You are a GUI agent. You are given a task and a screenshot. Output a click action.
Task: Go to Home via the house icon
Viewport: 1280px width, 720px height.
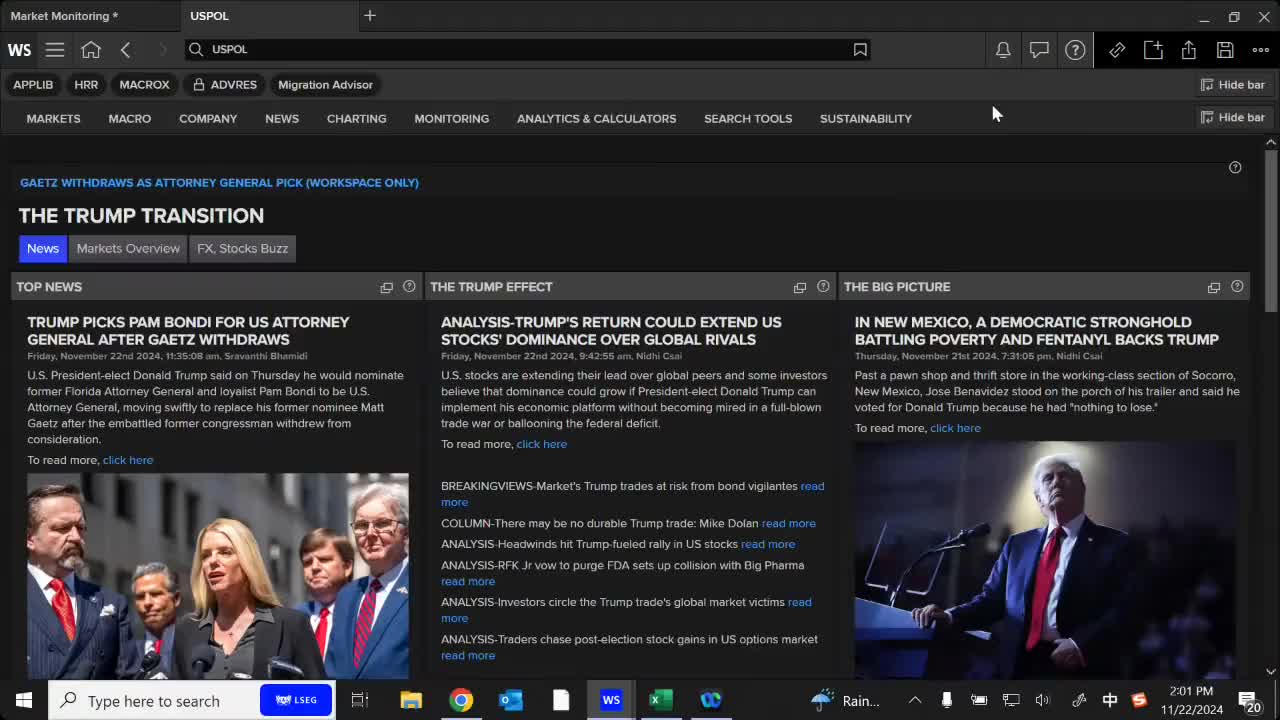tap(91, 49)
